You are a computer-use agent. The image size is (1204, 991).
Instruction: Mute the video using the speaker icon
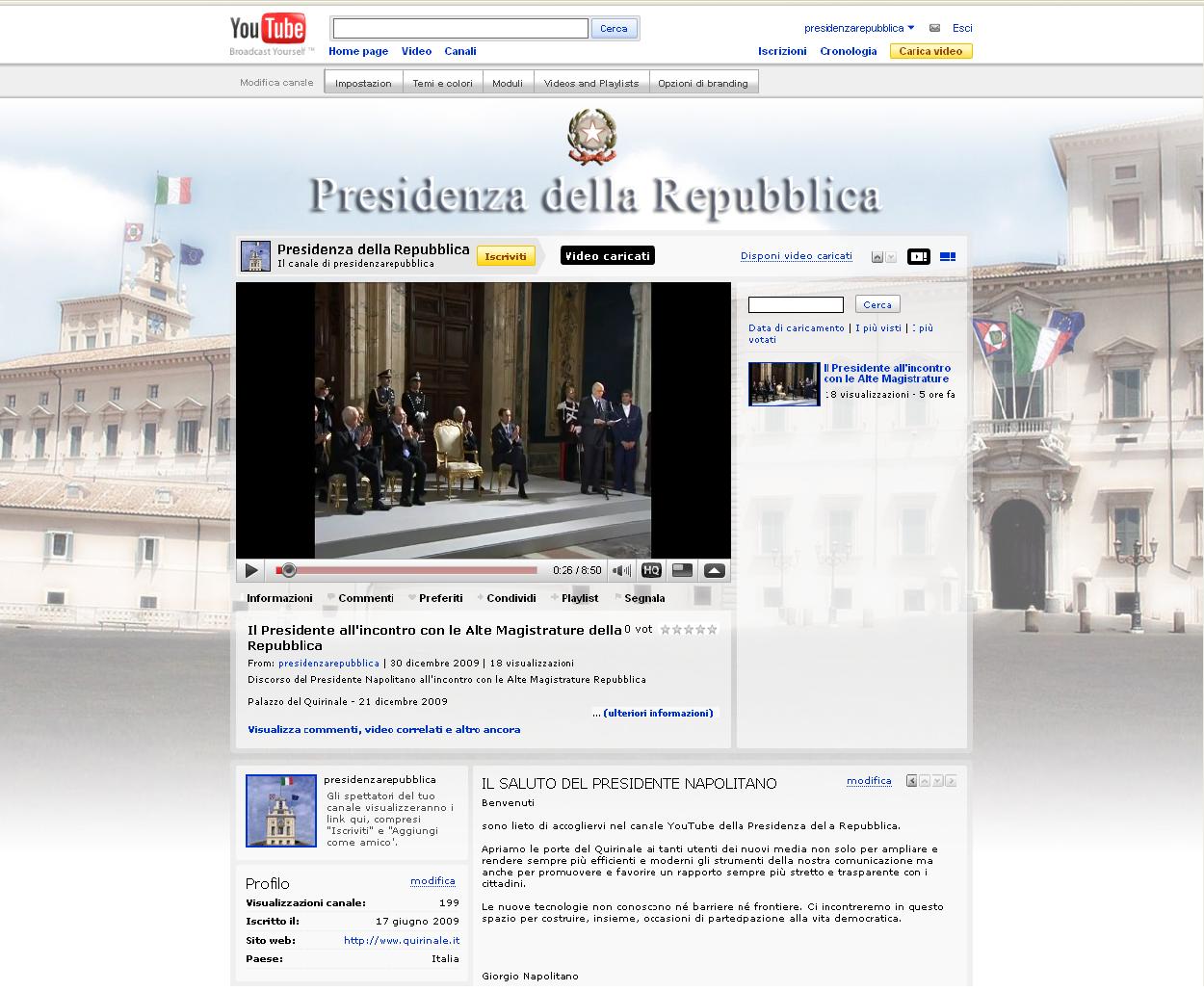(x=621, y=570)
